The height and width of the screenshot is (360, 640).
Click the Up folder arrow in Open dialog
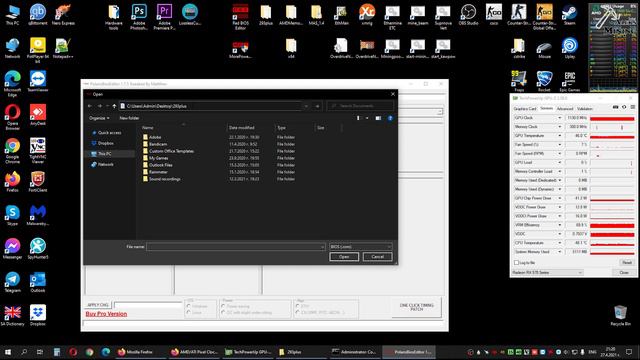coord(114,106)
